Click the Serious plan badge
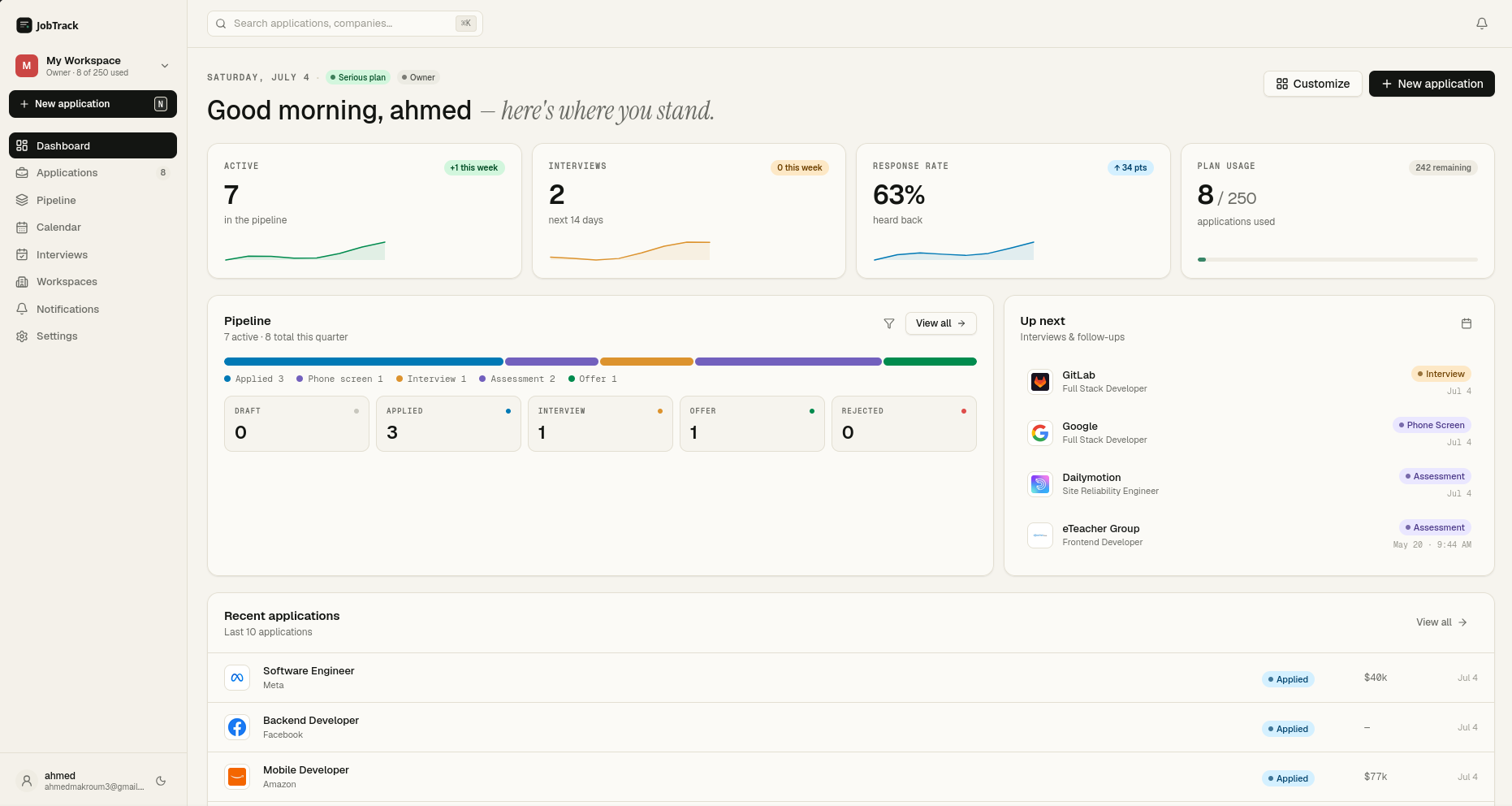This screenshot has height=806, width=1512. coord(358,77)
